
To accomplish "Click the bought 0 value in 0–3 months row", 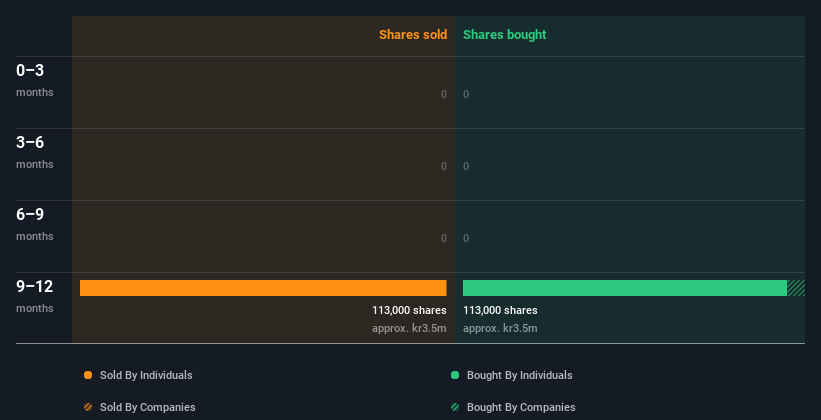I will pos(466,94).
